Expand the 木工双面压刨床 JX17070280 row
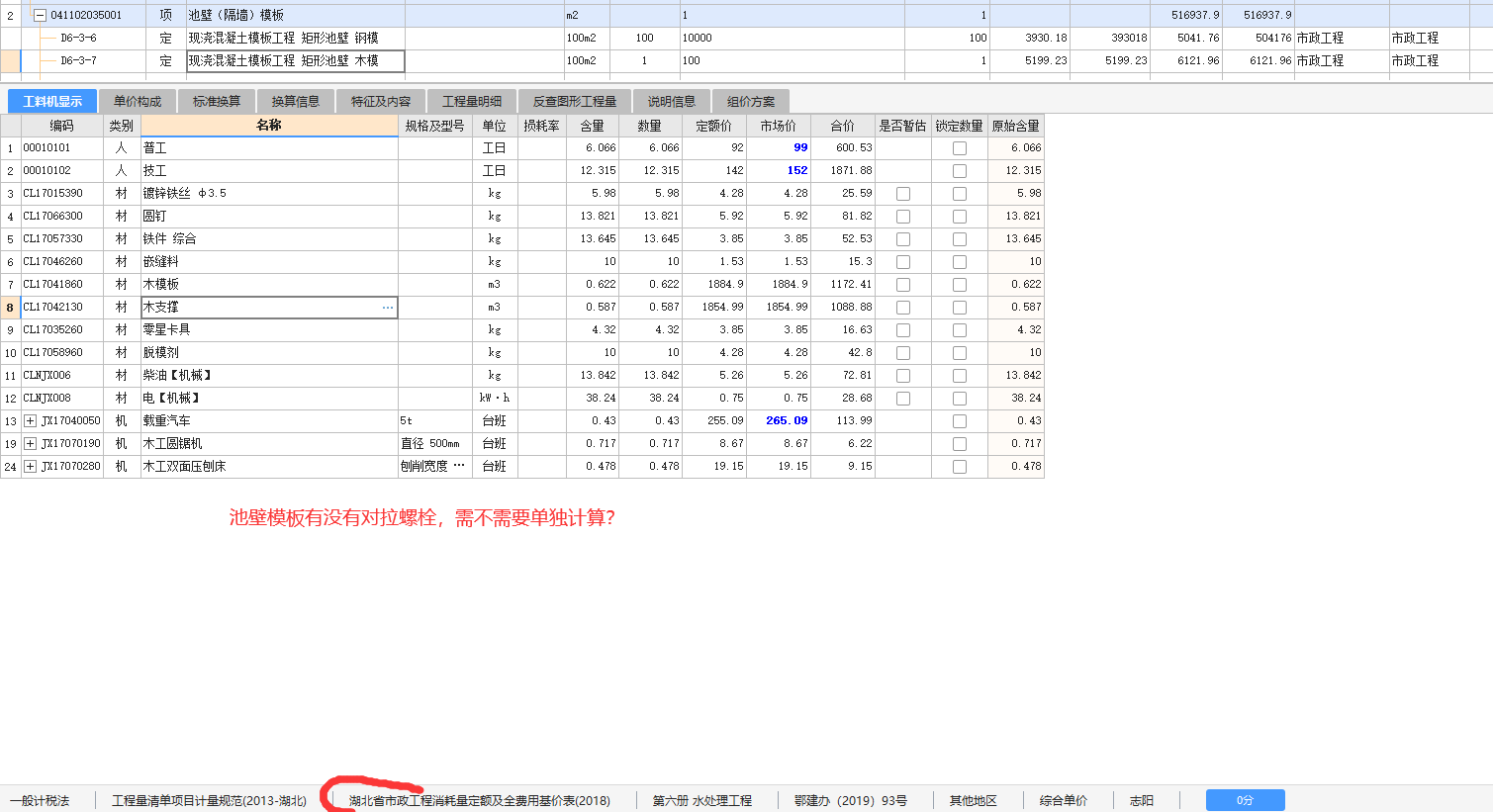 [31, 467]
